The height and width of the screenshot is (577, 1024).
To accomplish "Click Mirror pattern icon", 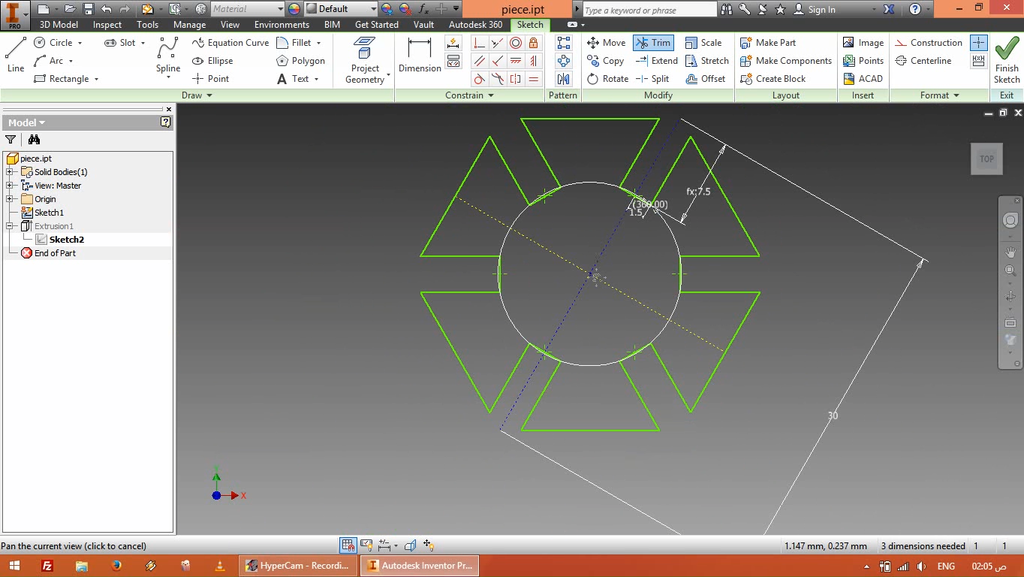I will click(563, 79).
